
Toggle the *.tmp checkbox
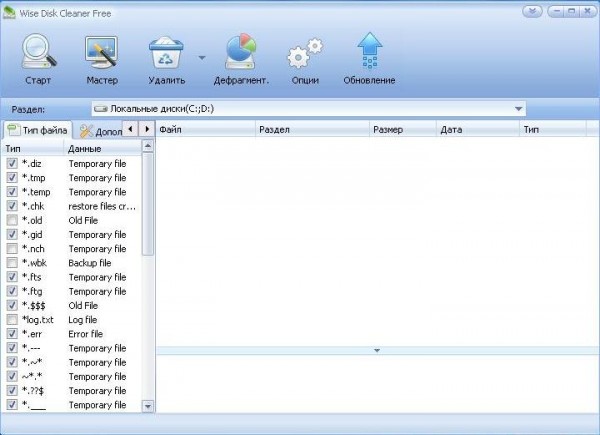(x=12, y=178)
